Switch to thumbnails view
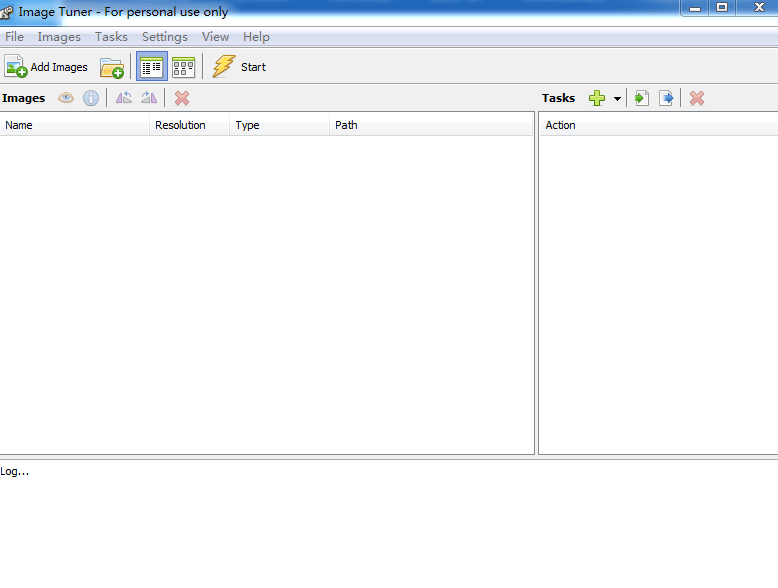This screenshot has width=778, height=588. [x=183, y=66]
